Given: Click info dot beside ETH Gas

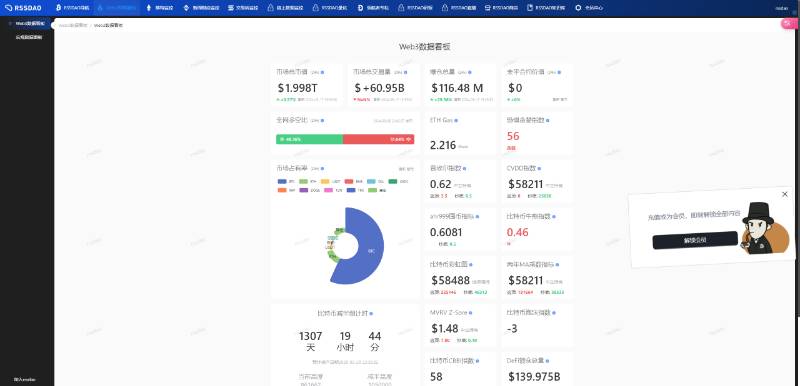Looking at the screenshot, I should point(456,120).
